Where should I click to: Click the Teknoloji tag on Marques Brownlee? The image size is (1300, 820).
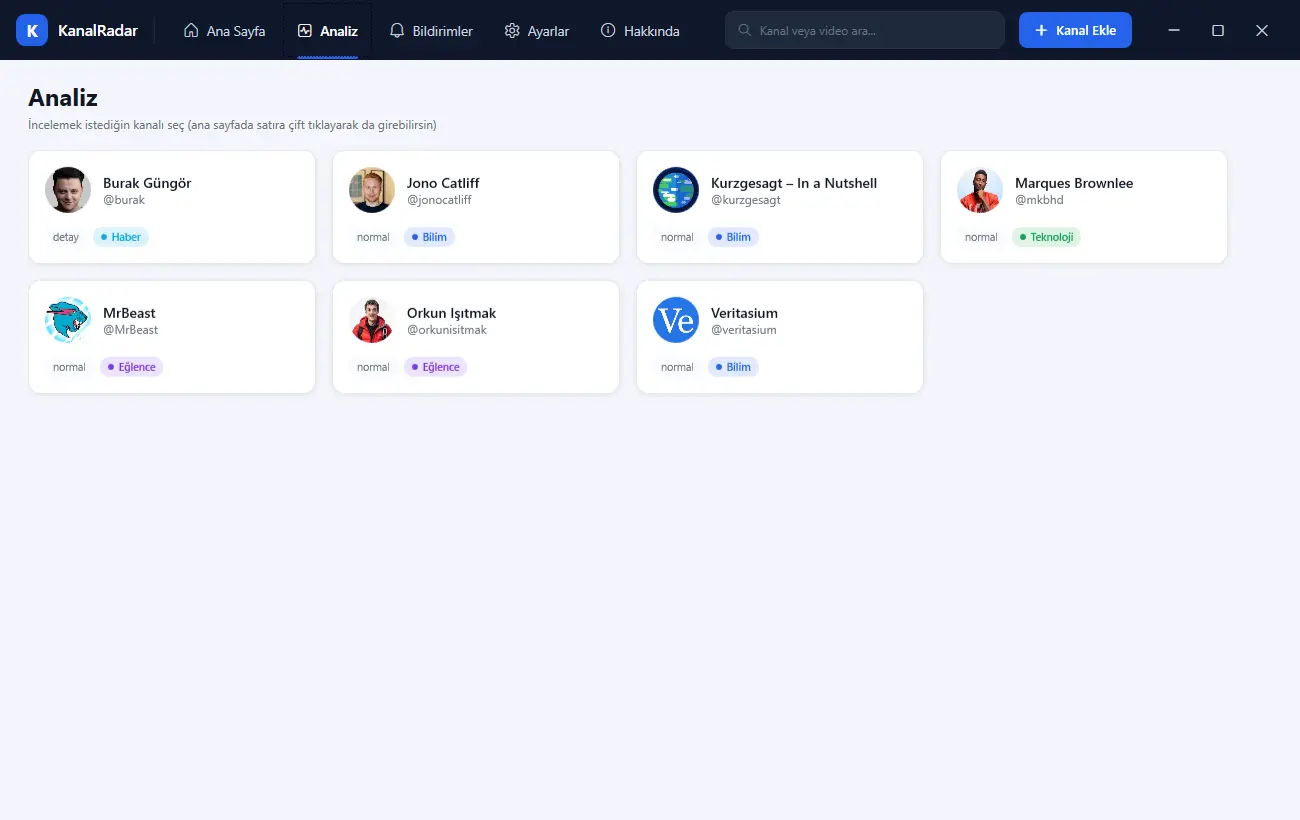[1046, 237]
